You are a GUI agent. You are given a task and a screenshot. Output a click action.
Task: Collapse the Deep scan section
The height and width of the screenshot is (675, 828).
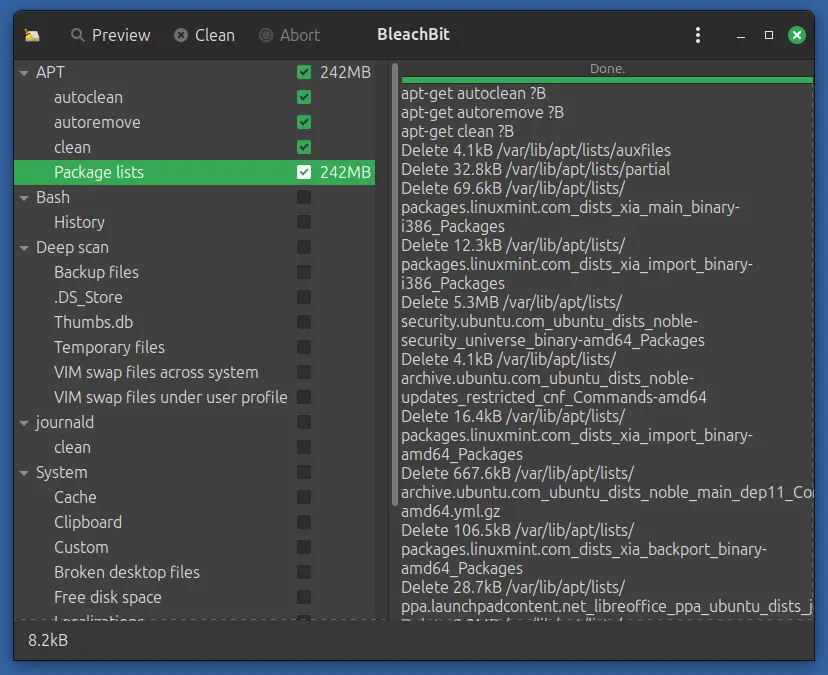click(x=22, y=247)
